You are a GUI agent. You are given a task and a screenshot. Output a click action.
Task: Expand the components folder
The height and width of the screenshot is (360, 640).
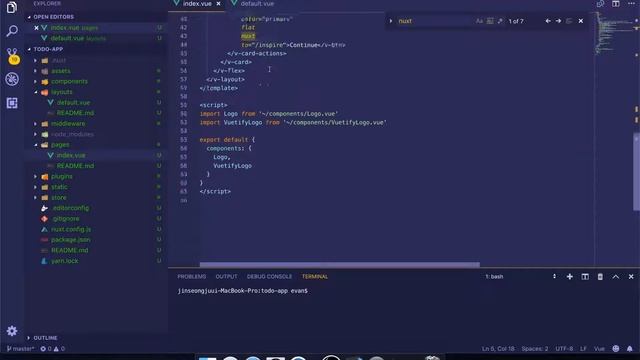[69, 82]
